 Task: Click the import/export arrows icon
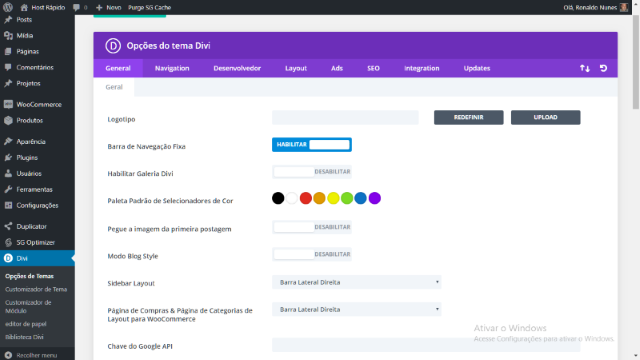coord(585,69)
